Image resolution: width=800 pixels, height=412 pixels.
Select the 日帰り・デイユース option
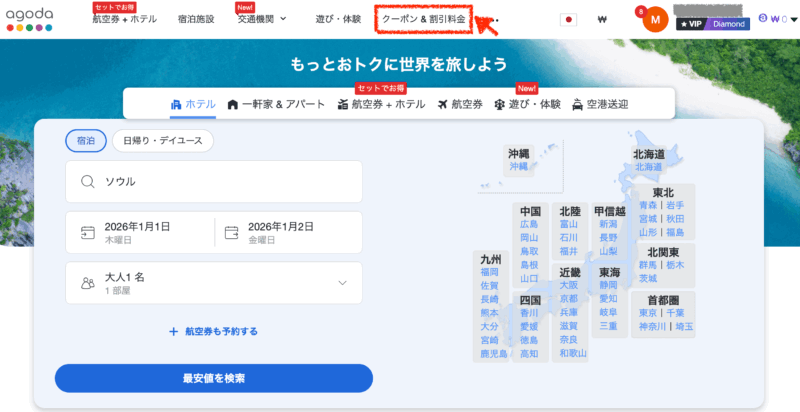[163, 141]
